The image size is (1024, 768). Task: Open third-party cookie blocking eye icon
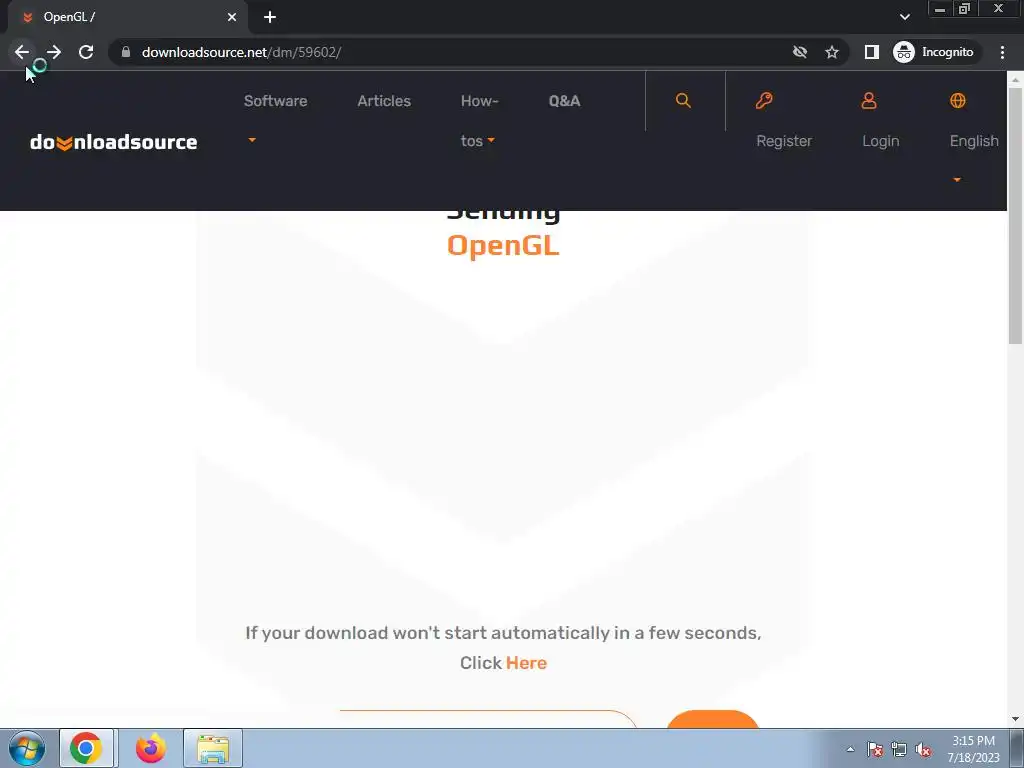[x=799, y=52]
